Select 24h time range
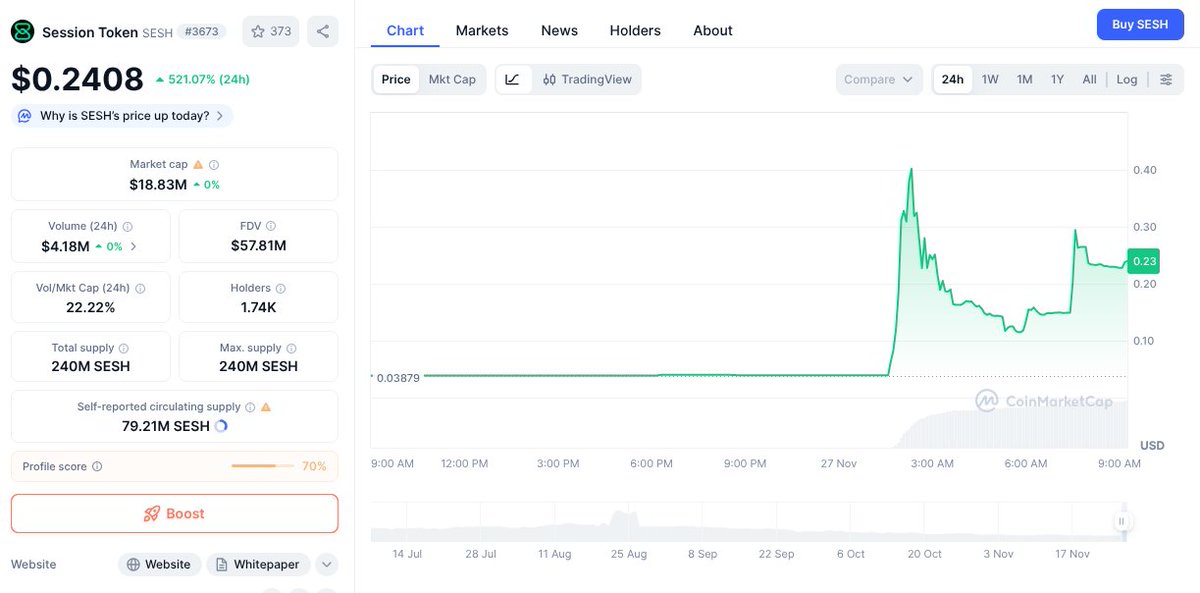This screenshot has width=1200, height=593. point(953,79)
